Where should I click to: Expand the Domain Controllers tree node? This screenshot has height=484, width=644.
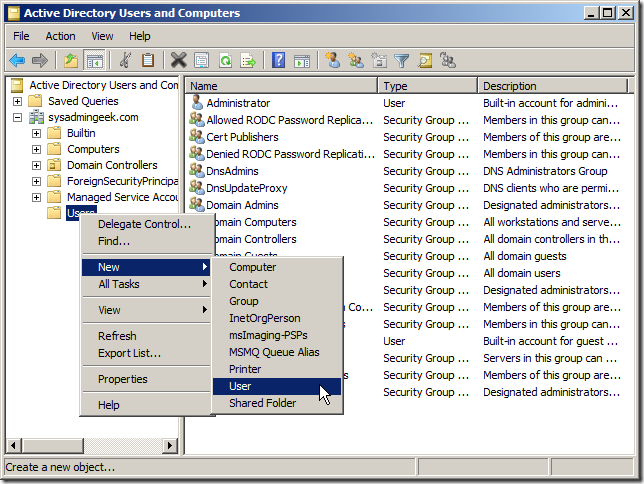(x=37, y=165)
